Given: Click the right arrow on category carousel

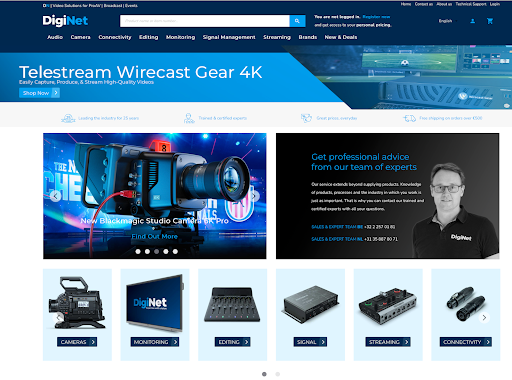Looking at the screenshot, I should click(484, 317).
